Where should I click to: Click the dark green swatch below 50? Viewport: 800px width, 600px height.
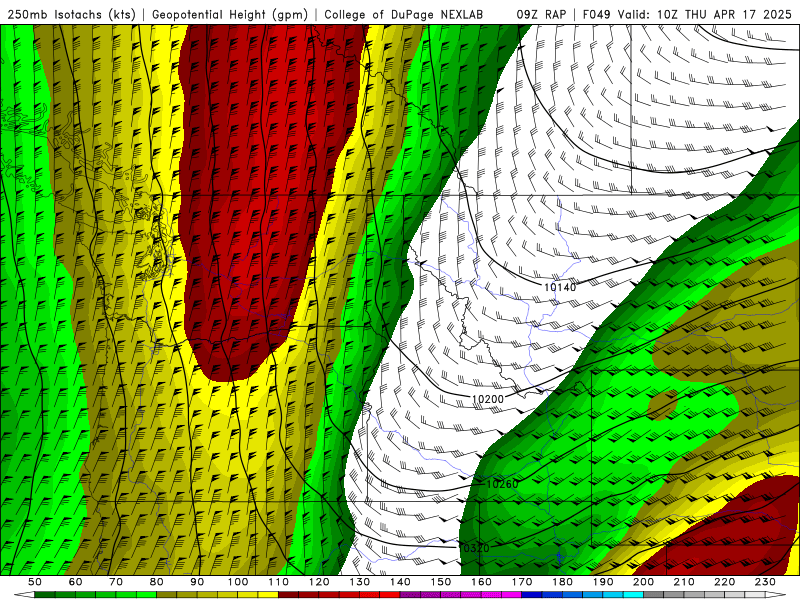tap(45, 595)
